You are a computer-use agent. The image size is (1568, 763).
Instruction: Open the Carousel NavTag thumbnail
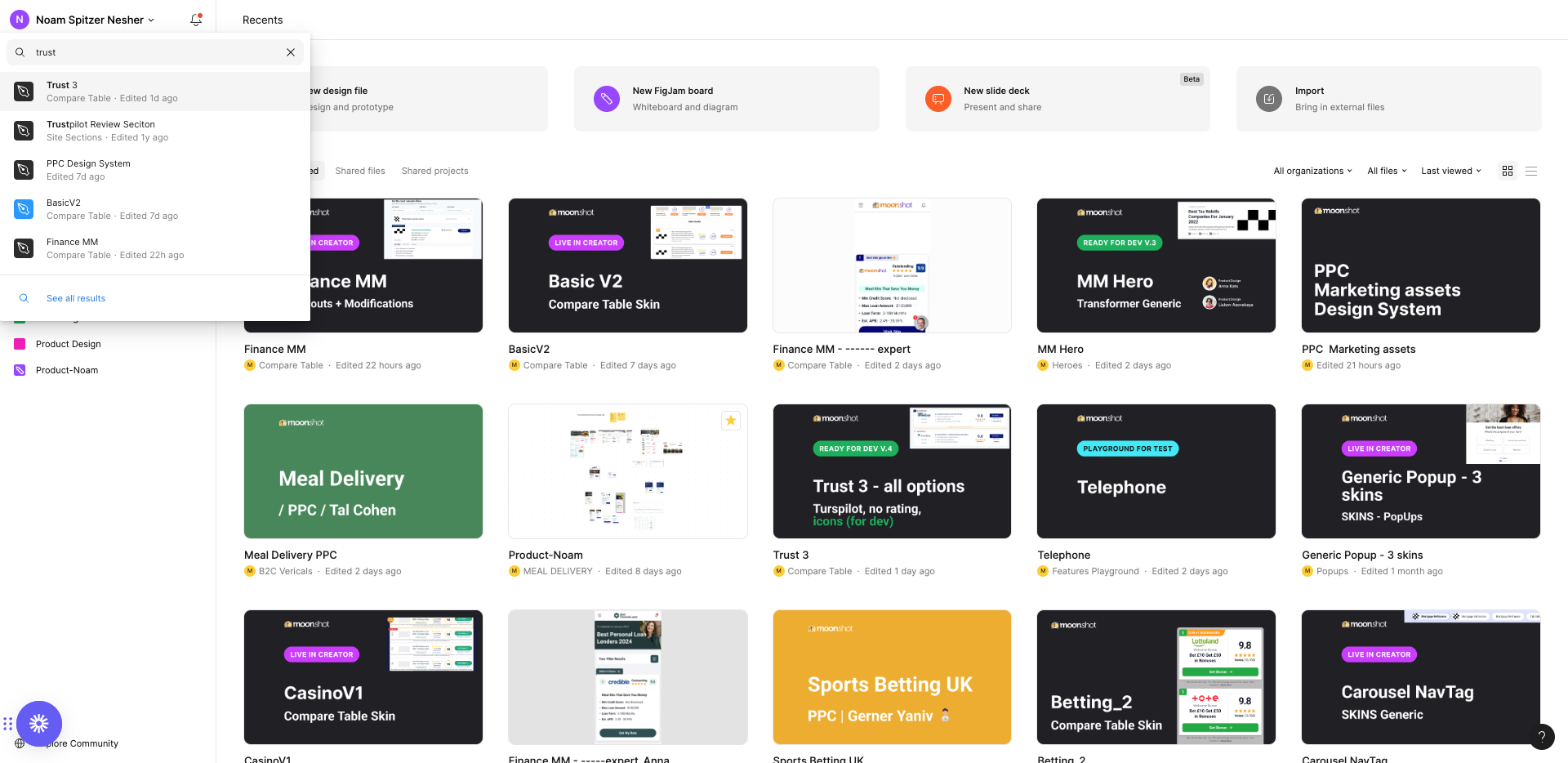click(1421, 677)
